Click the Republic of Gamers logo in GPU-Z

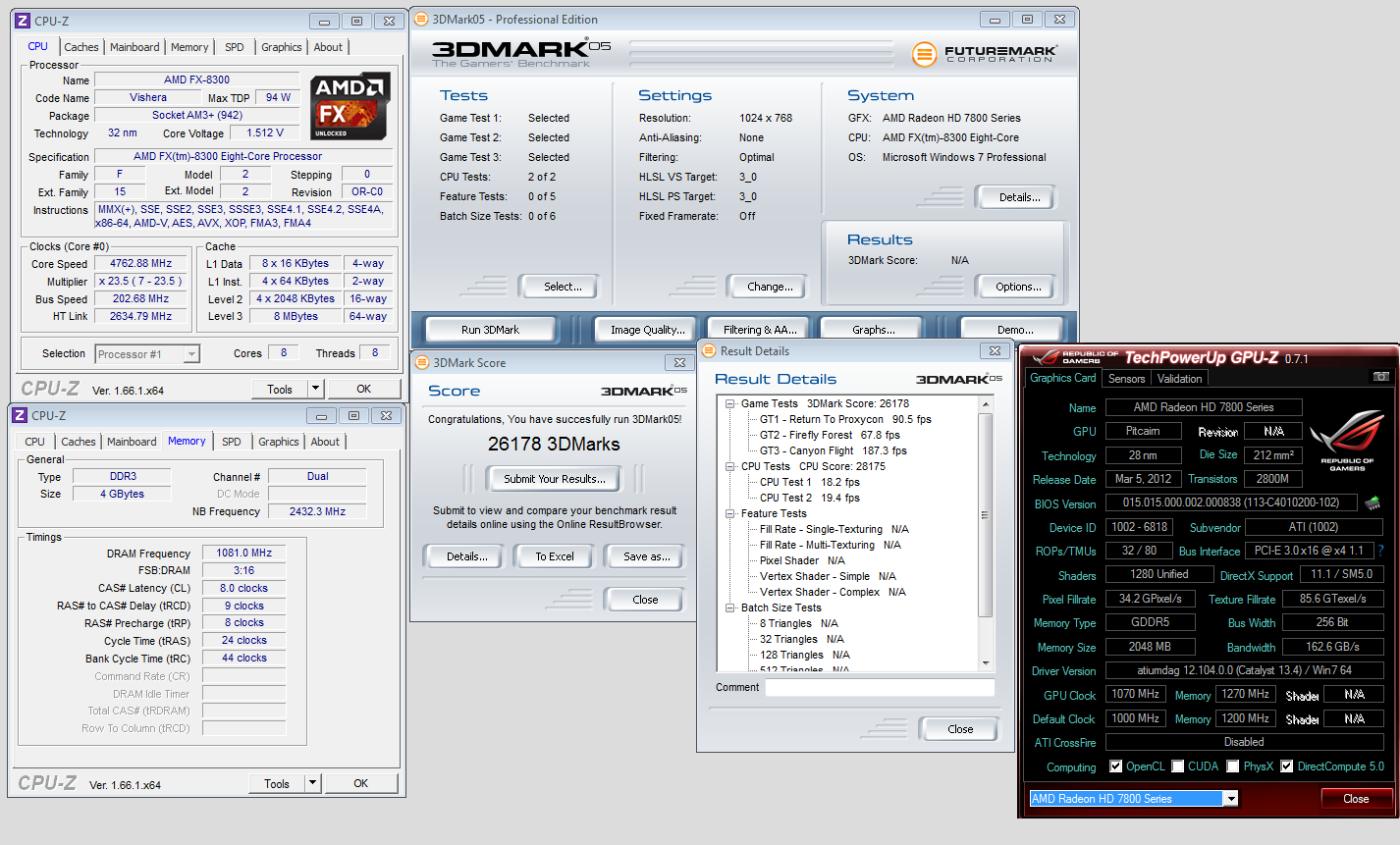1347,440
